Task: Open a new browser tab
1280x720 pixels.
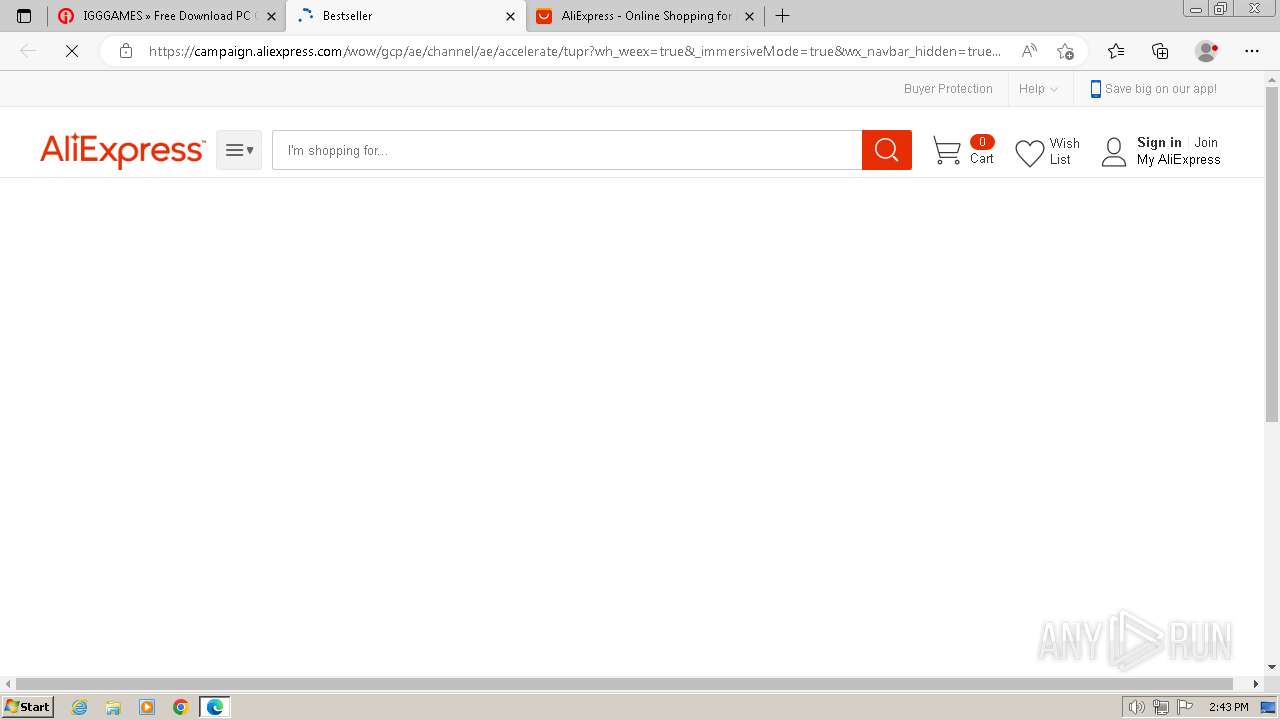Action: point(782,16)
